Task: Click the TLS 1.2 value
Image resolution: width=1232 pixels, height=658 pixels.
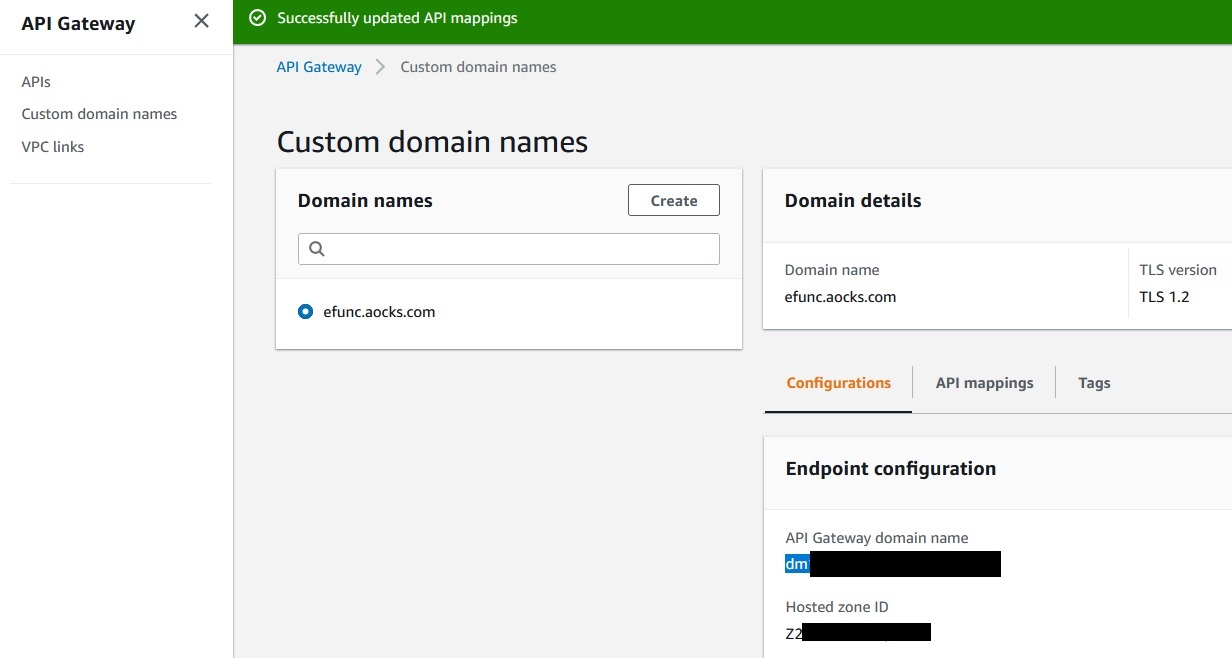Action: pos(1164,297)
